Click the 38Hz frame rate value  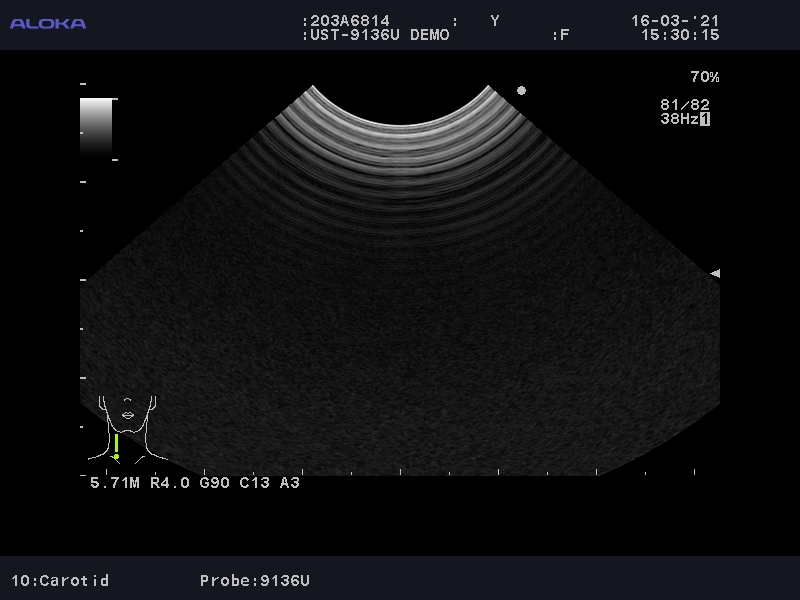[x=678, y=119]
